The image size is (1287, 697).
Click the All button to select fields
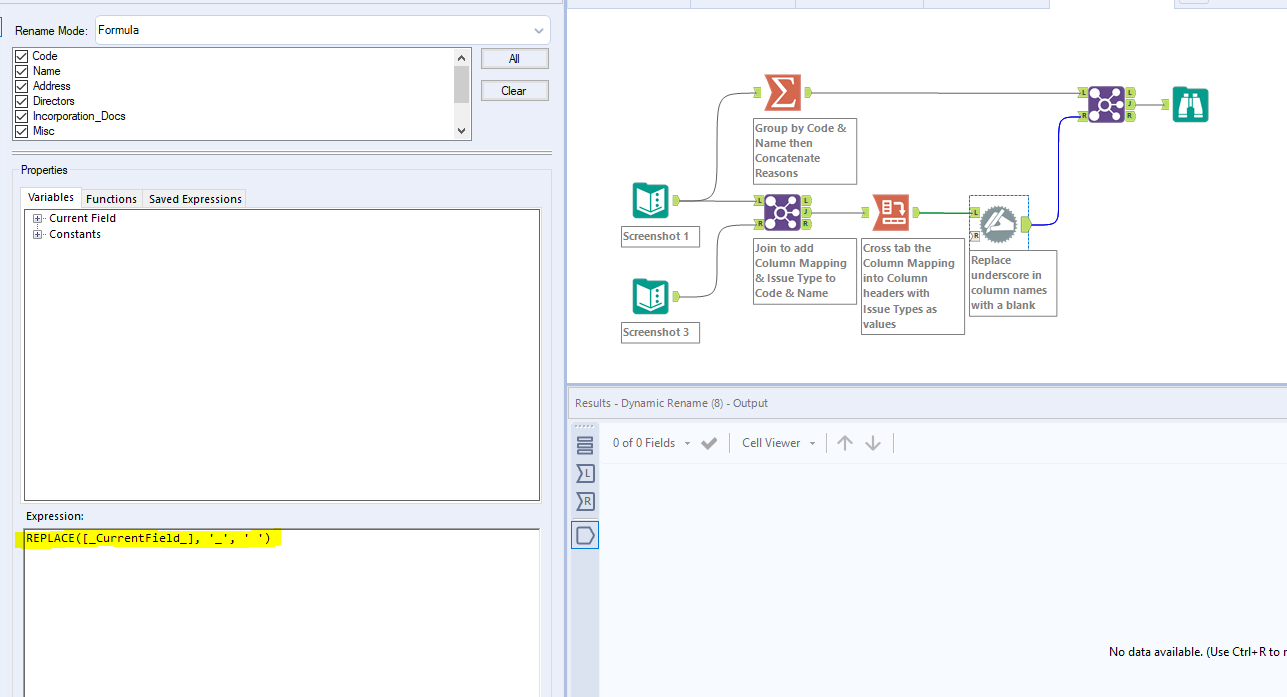[x=514, y=58]
